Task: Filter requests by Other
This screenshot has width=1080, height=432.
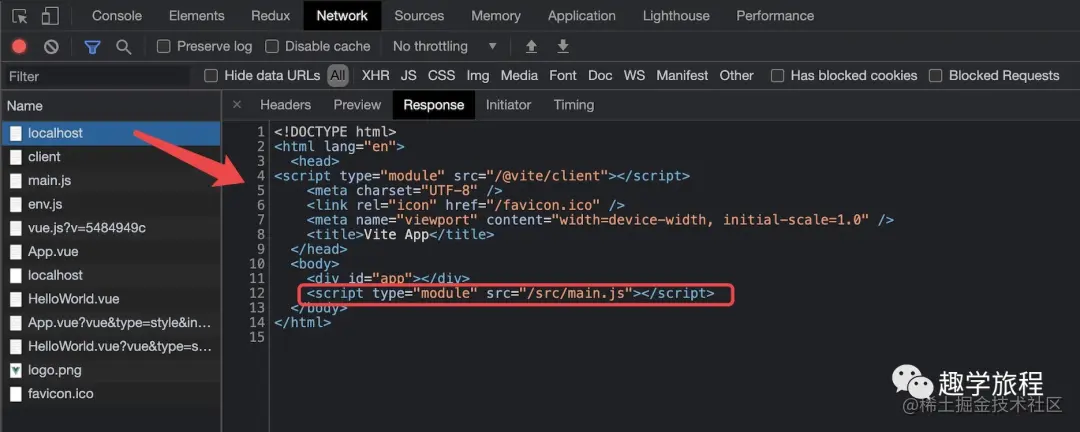Action: [736, 76]
